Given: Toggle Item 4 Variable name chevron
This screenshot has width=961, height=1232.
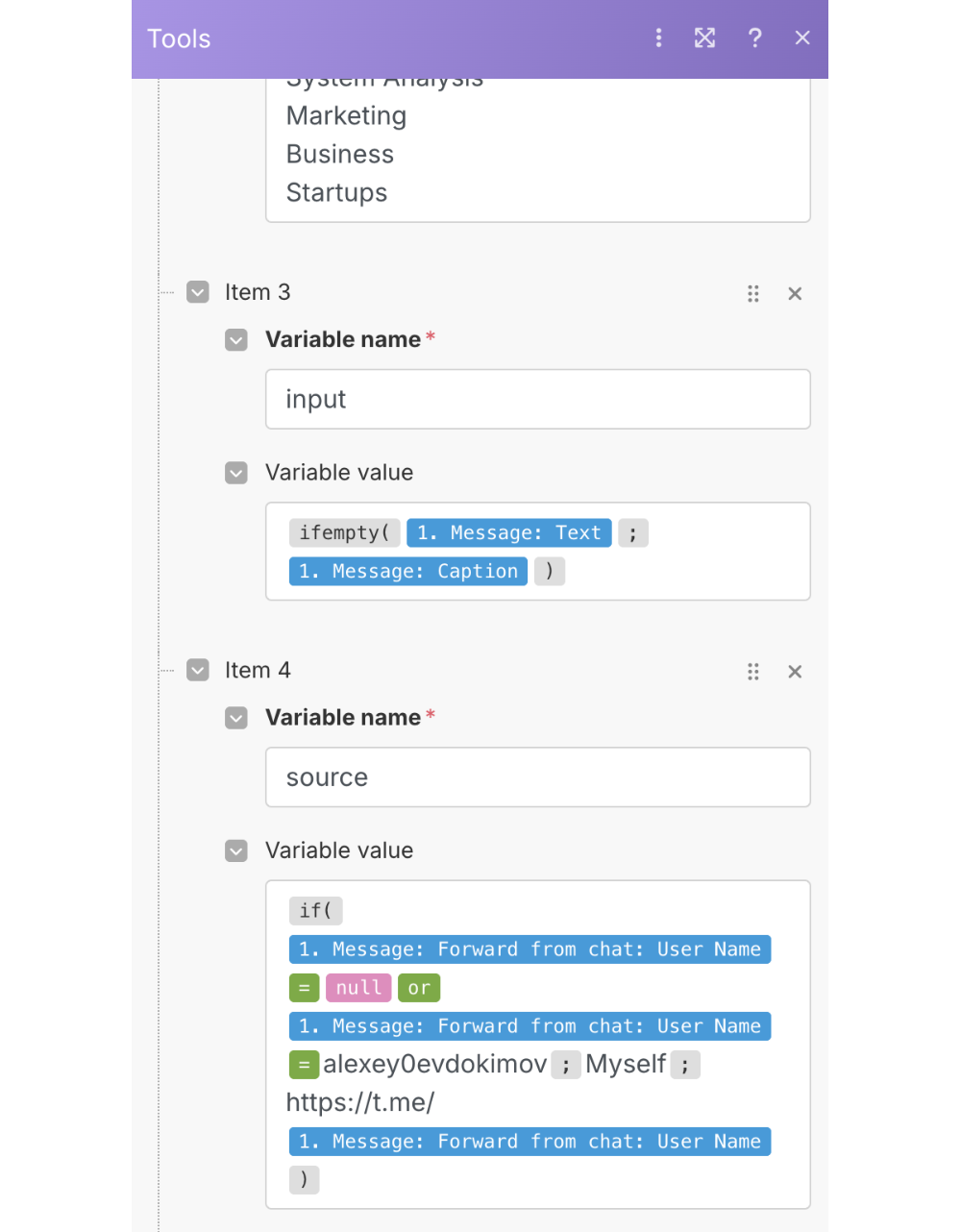Looking at the screenshot, I should (x=236, y=718).
